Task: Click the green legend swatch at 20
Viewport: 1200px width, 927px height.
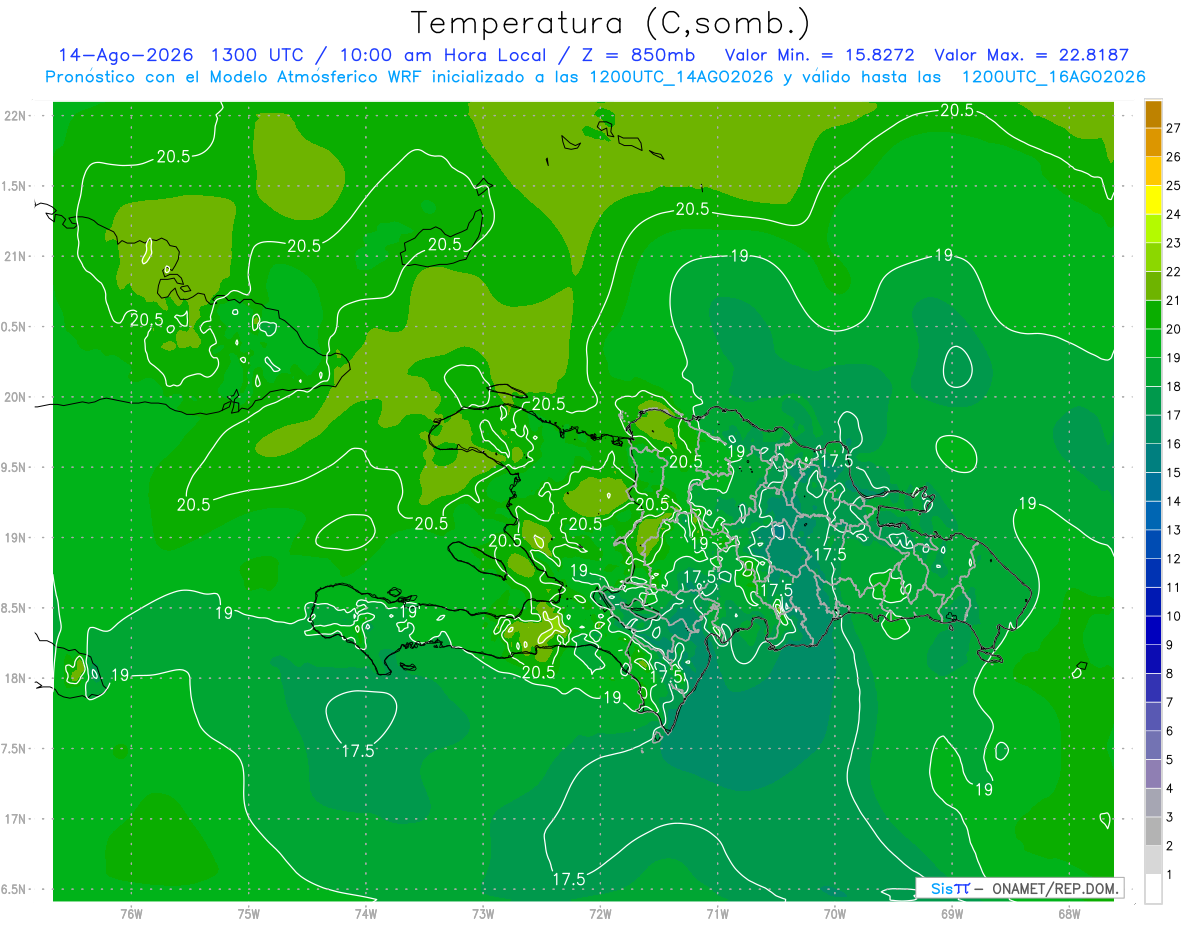Action: [1153, 316]
